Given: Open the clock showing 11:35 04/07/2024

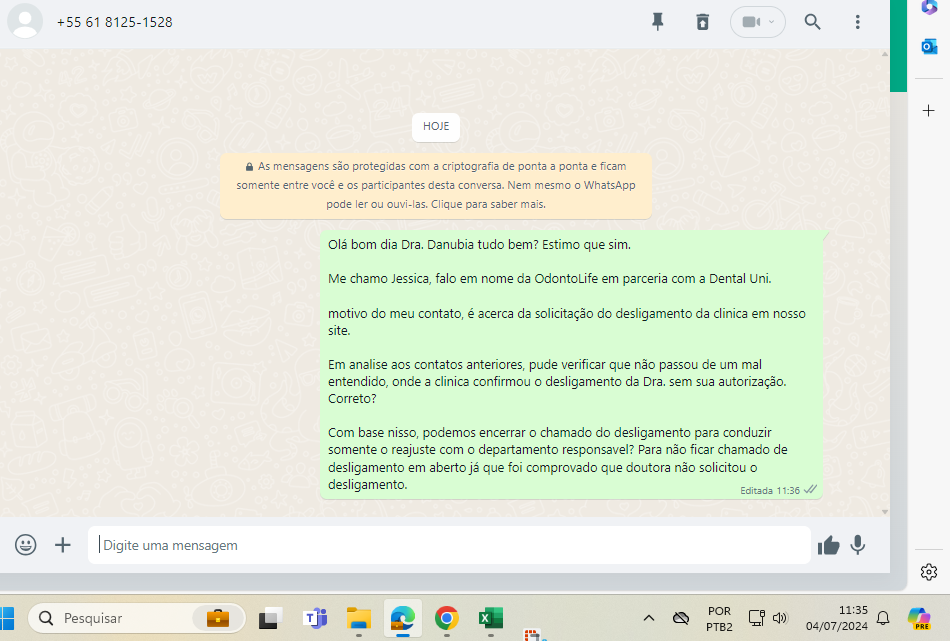Looking at the screenshot, I should click(x=837, y=618).
